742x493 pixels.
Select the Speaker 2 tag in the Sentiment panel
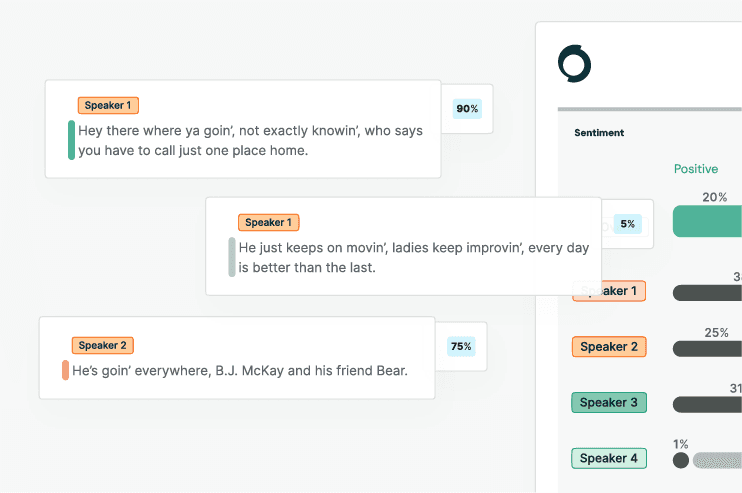(609, 347)
